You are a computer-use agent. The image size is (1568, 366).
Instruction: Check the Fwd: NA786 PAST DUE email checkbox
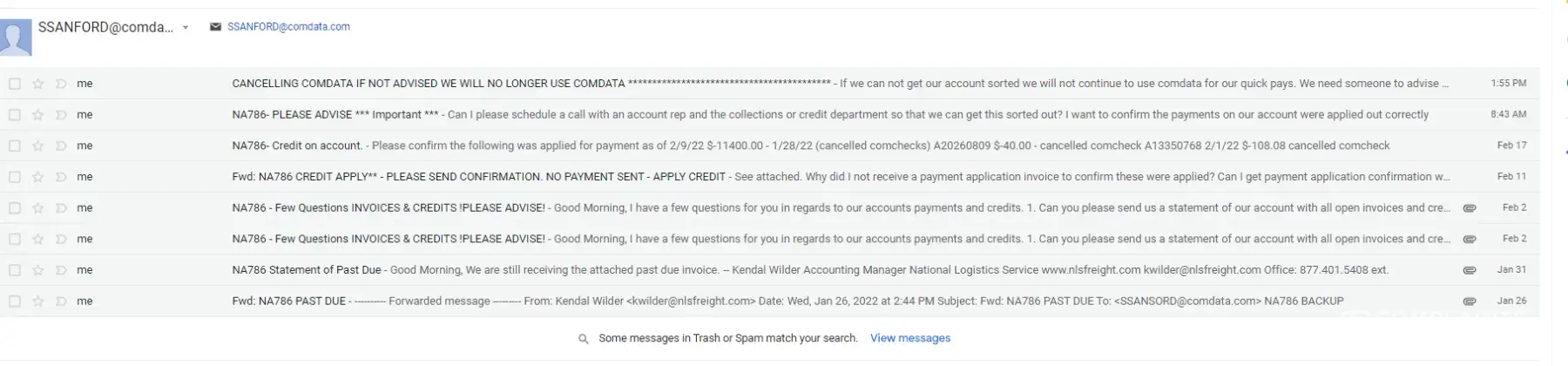pos(15,302)
